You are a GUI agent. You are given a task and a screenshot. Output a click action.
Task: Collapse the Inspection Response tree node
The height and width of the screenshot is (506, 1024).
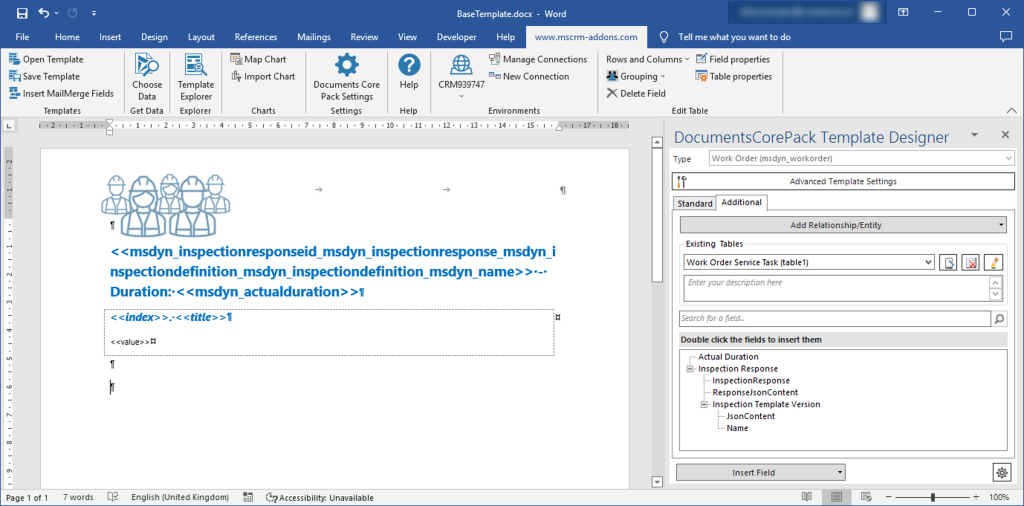pos(690,369)
